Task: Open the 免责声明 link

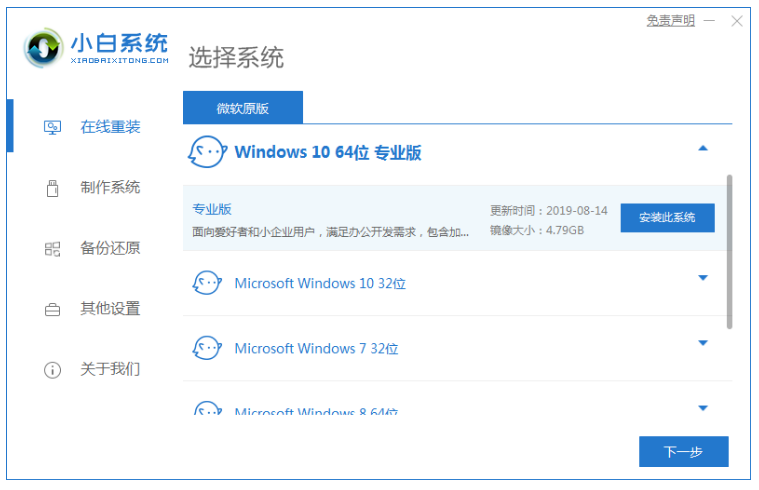Action: [670, 20]
